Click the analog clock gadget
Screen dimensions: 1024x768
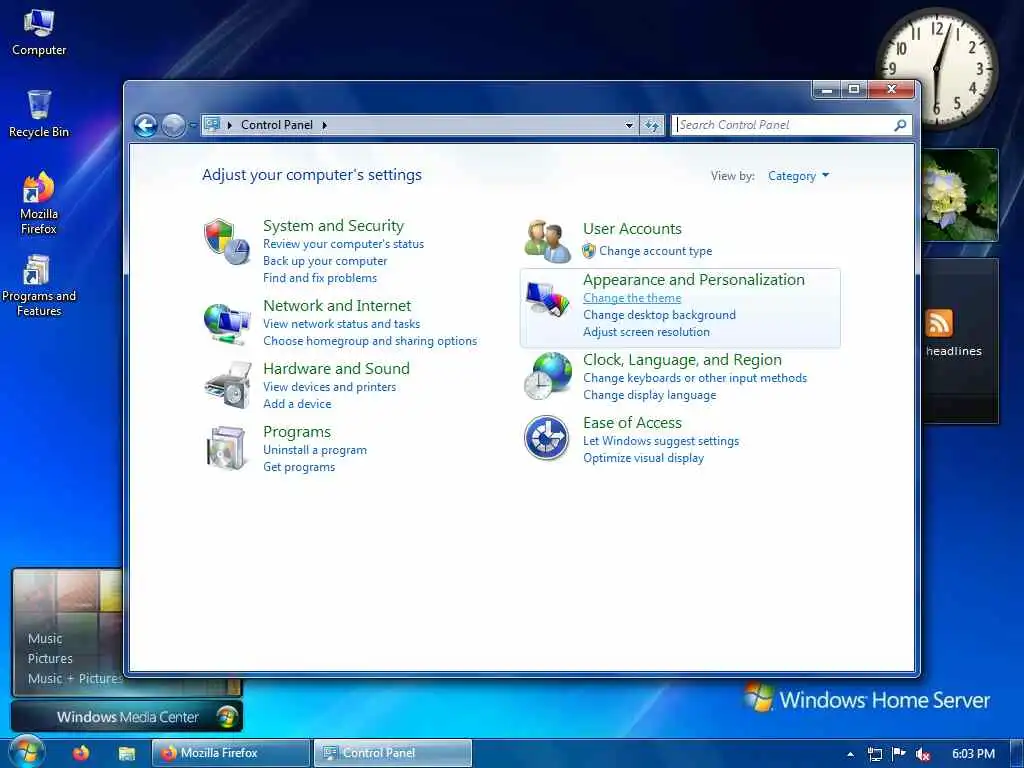click(x=936, y=68)
